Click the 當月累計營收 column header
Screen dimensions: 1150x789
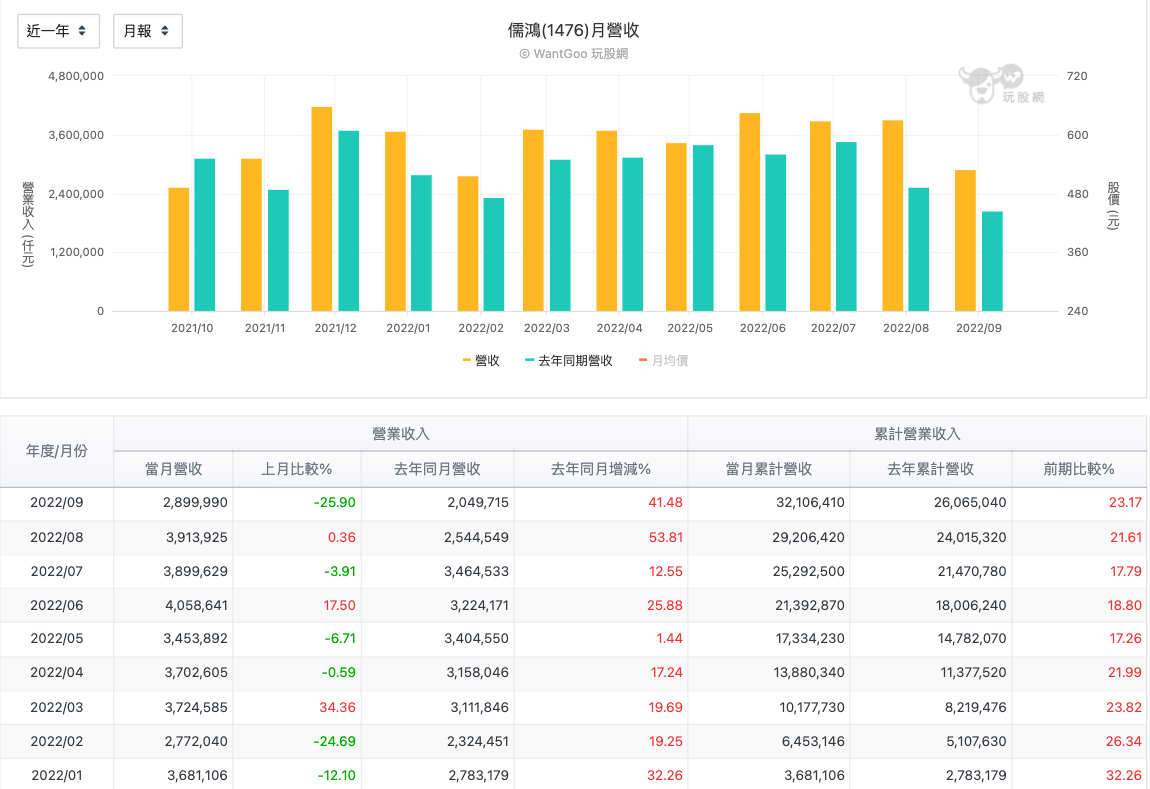click(x=769, y=469)
